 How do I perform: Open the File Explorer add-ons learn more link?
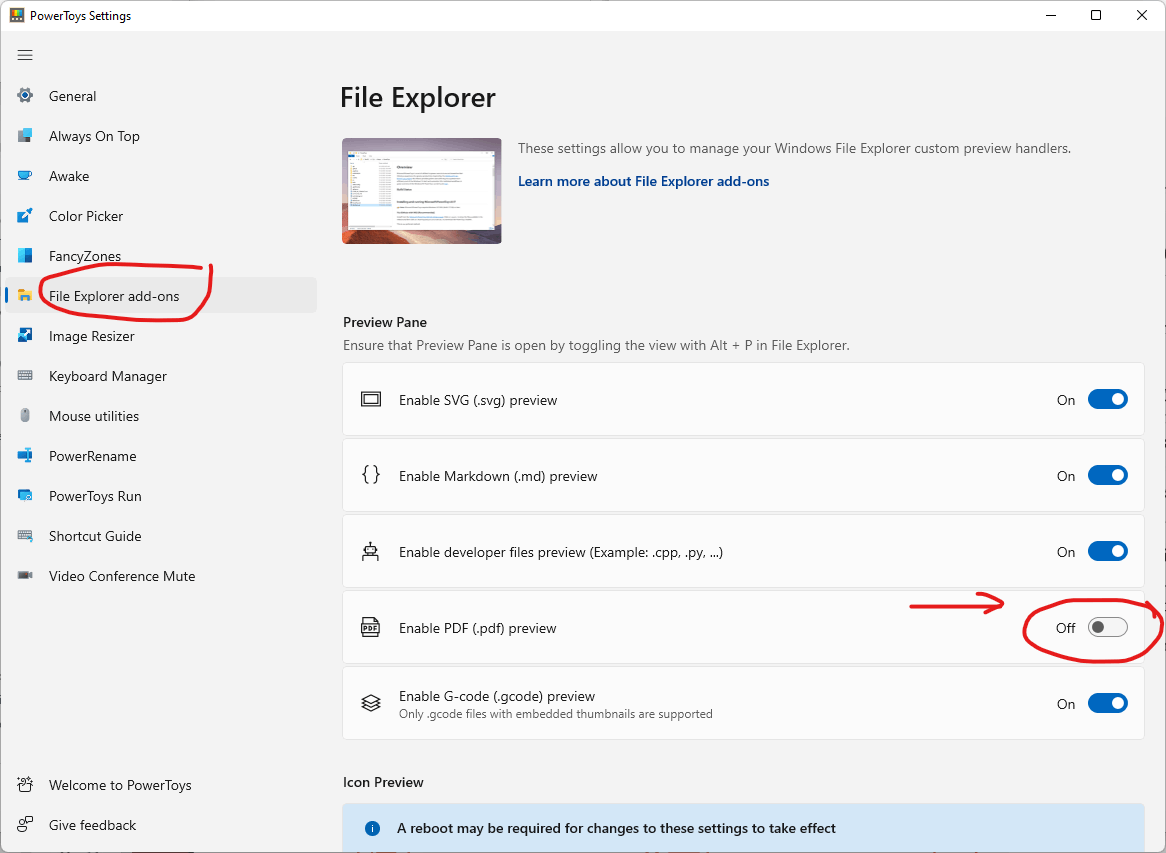[643, 181]
